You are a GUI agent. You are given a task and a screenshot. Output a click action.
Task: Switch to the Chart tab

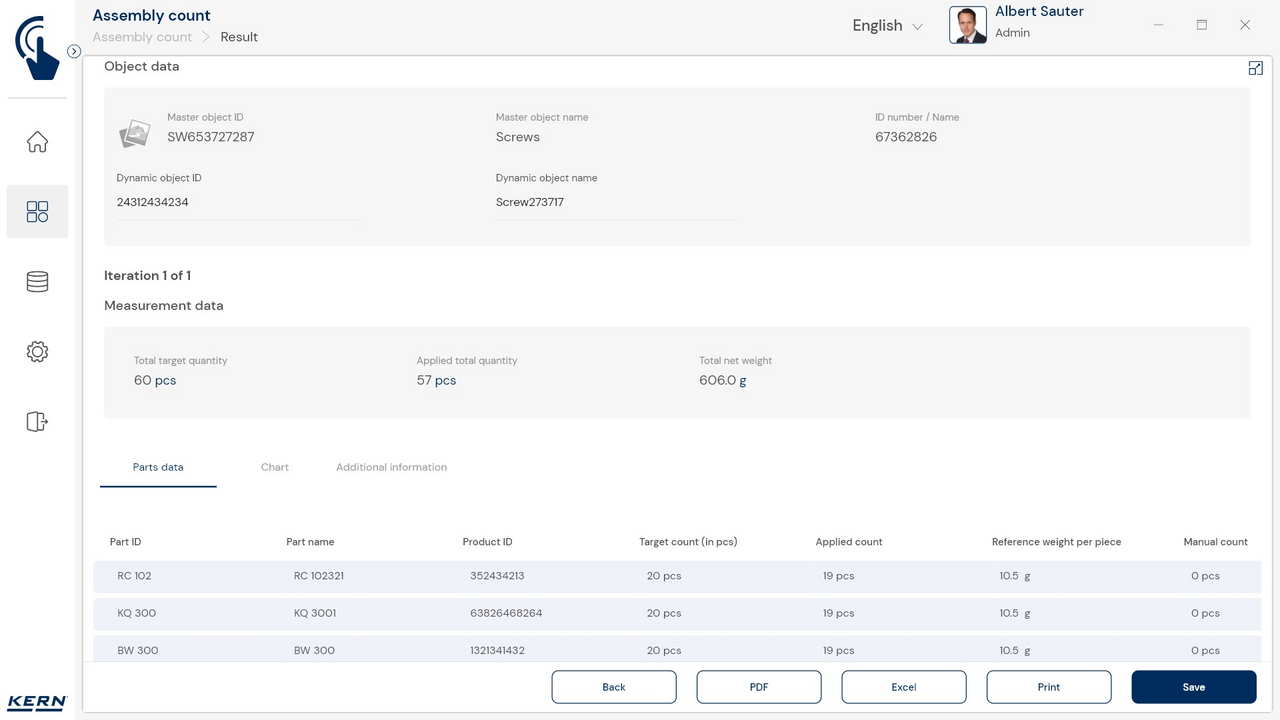274,467
